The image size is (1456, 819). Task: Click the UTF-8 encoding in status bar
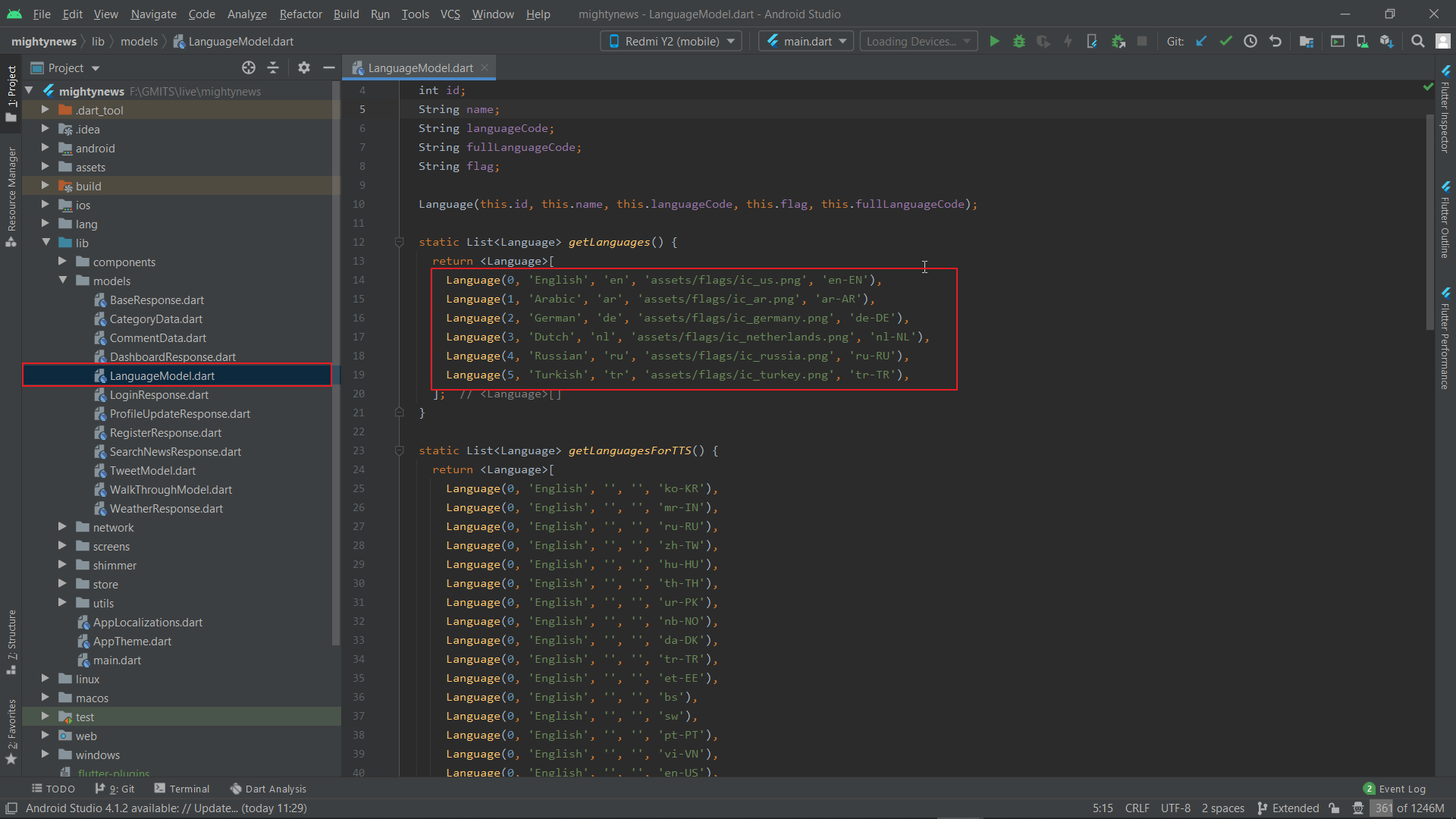(1175, 808)
